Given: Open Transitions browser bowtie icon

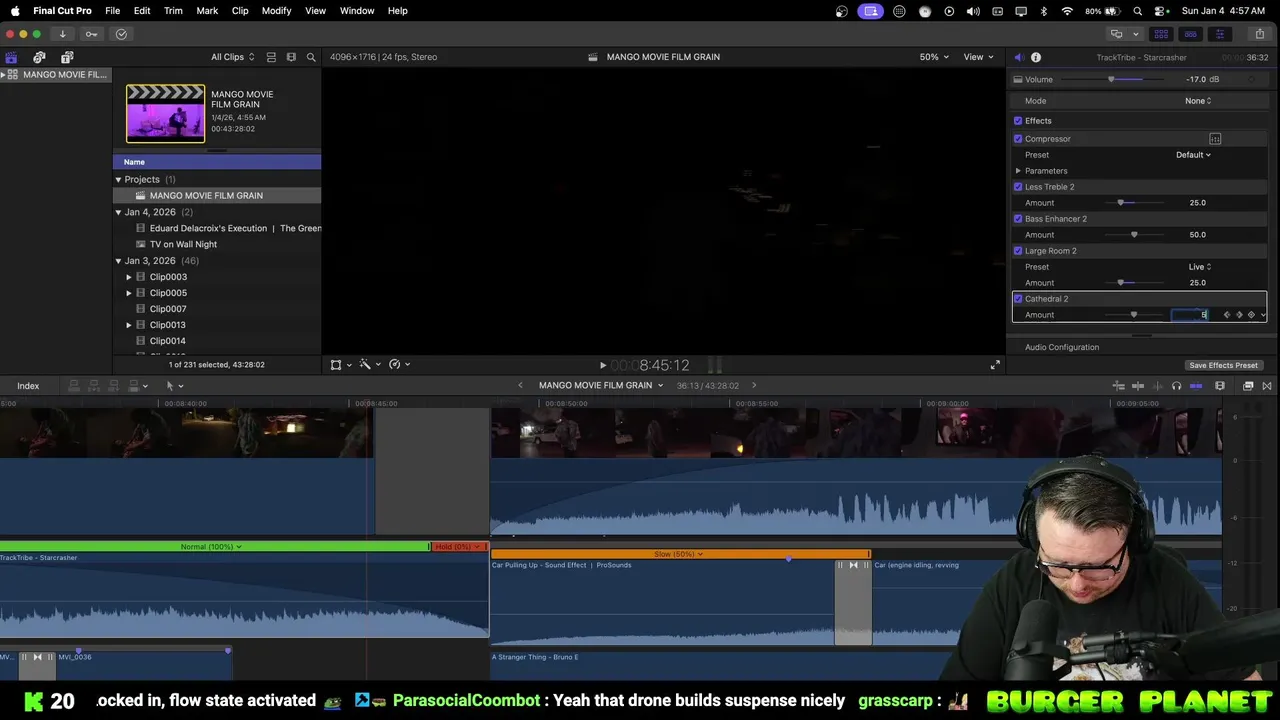Looking at the screenshot, I should coord(1268,386).
